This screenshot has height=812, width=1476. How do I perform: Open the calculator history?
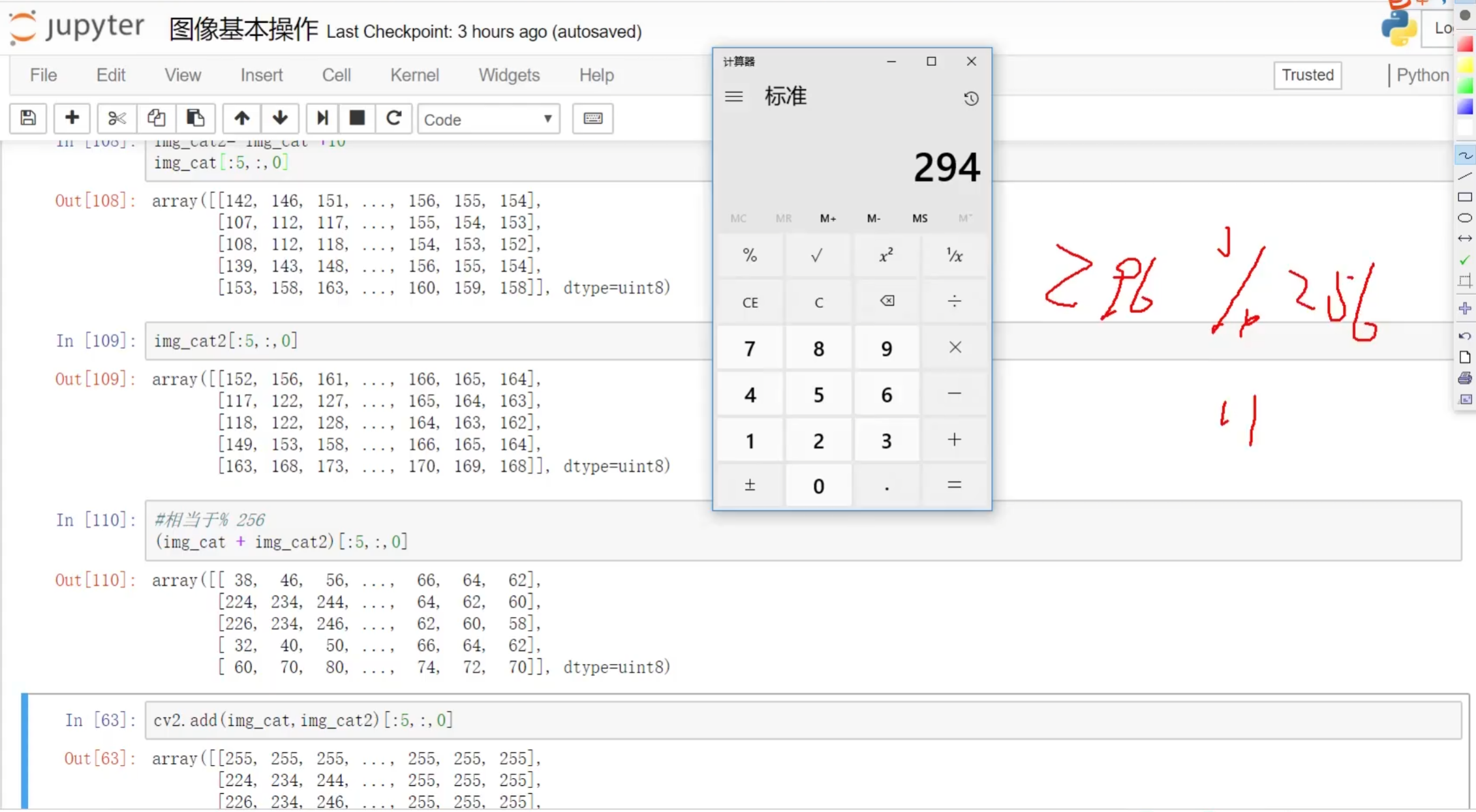(970, 98)
